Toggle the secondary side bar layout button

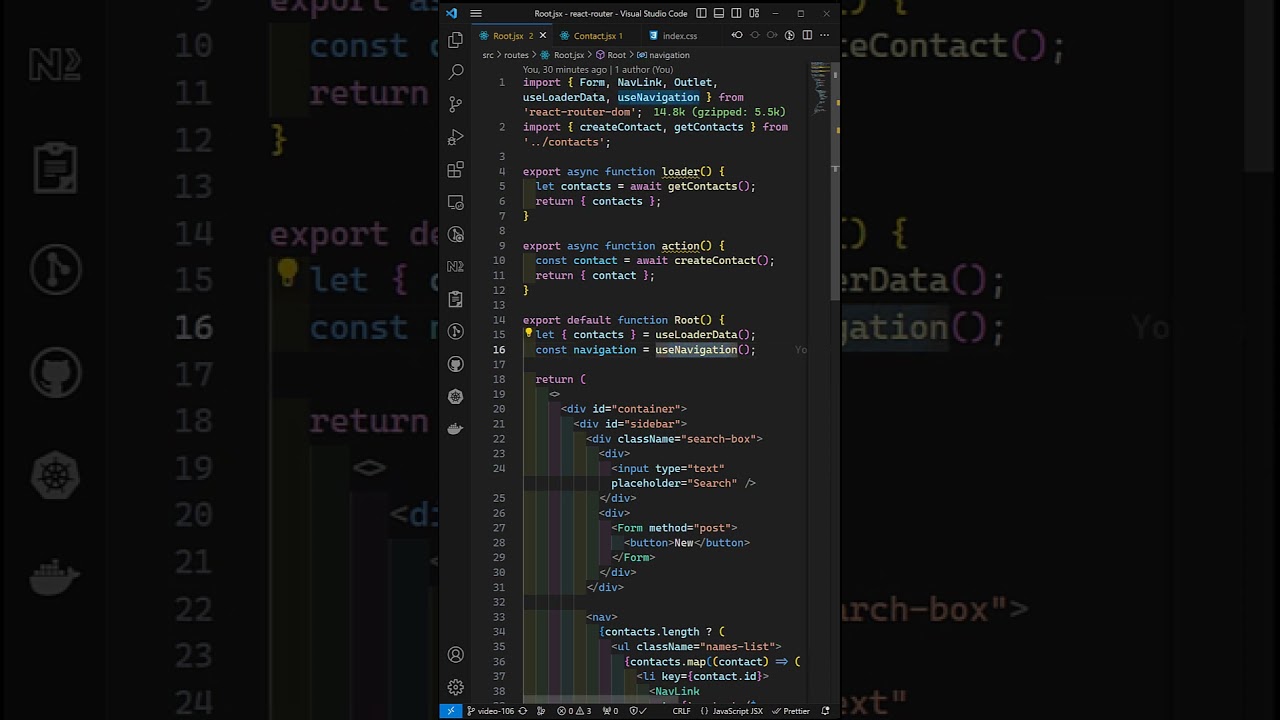coord(737,13)
